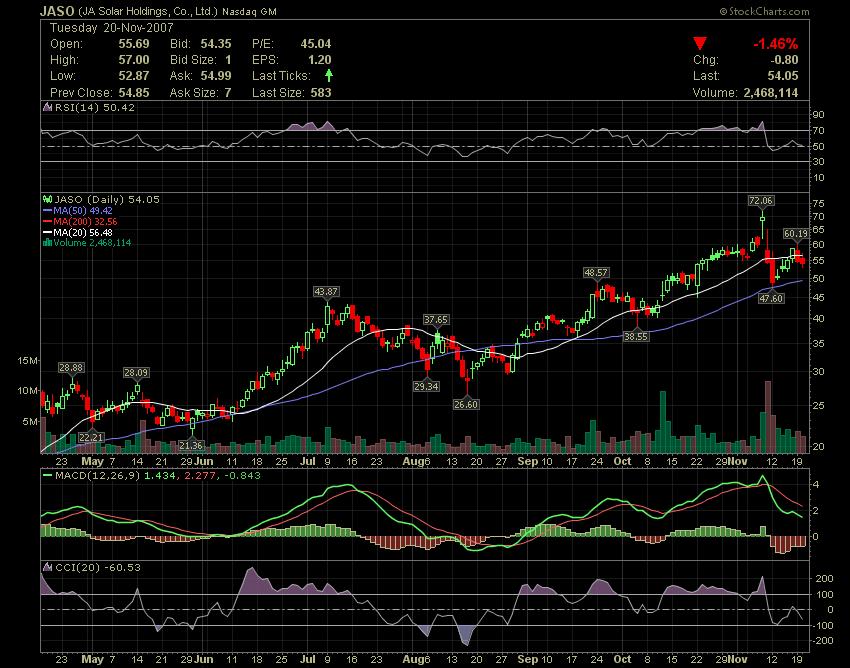Click the 75 level on price axis
The width and height of the screenshot is (850, 668).
tap(818, 203)
